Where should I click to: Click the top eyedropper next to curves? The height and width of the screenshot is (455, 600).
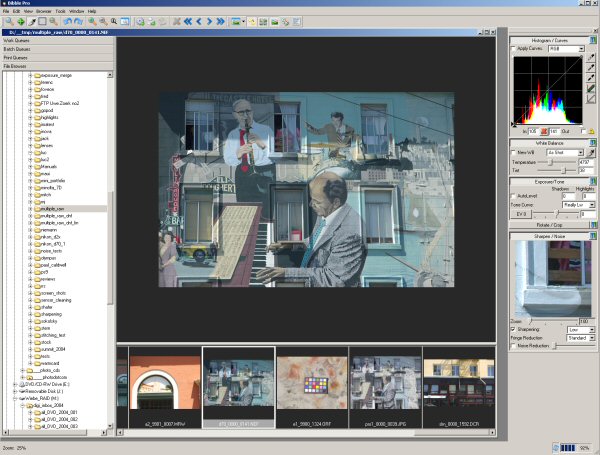[591, 57]
